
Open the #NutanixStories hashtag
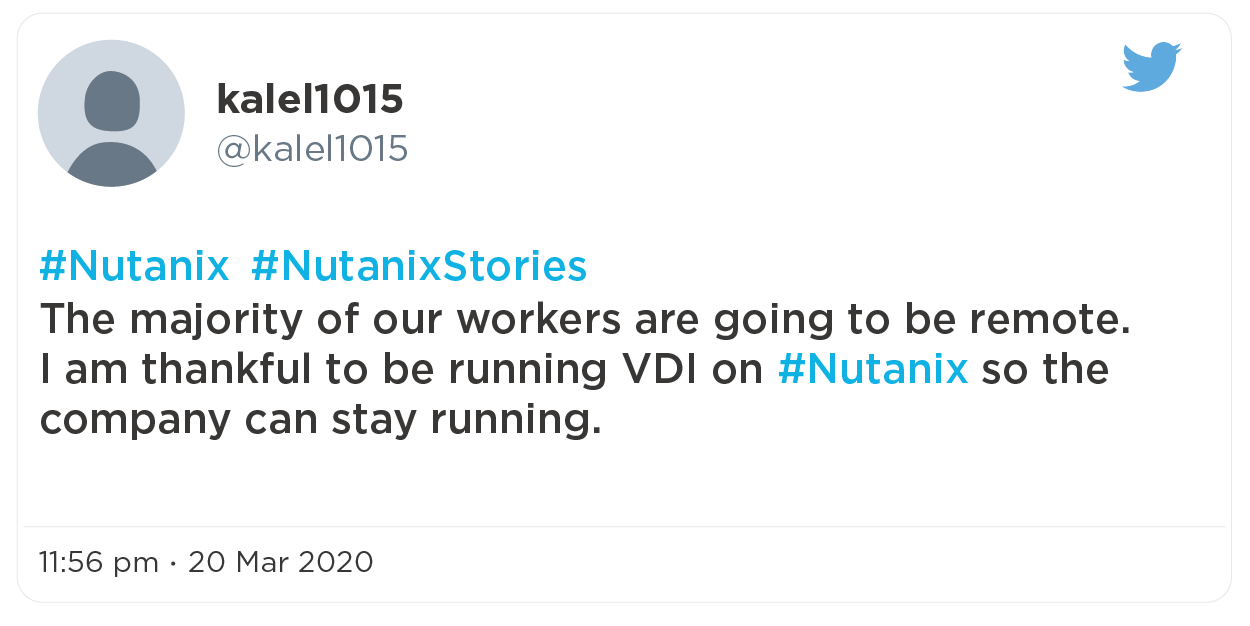pos(419,267)
